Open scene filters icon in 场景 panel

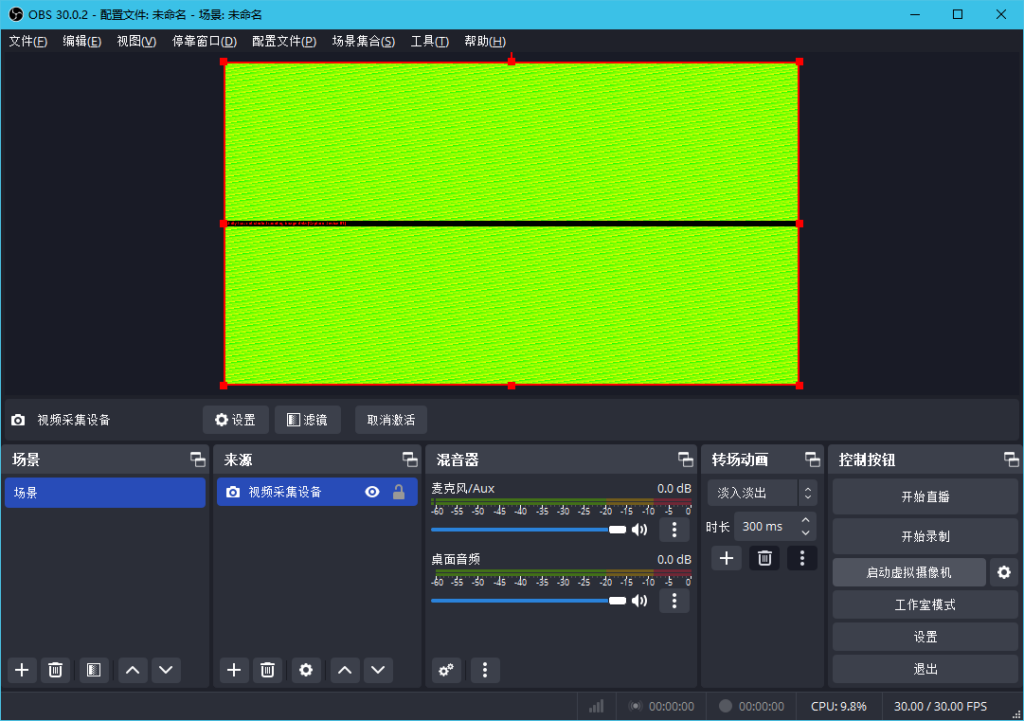[x=94, y=670]
